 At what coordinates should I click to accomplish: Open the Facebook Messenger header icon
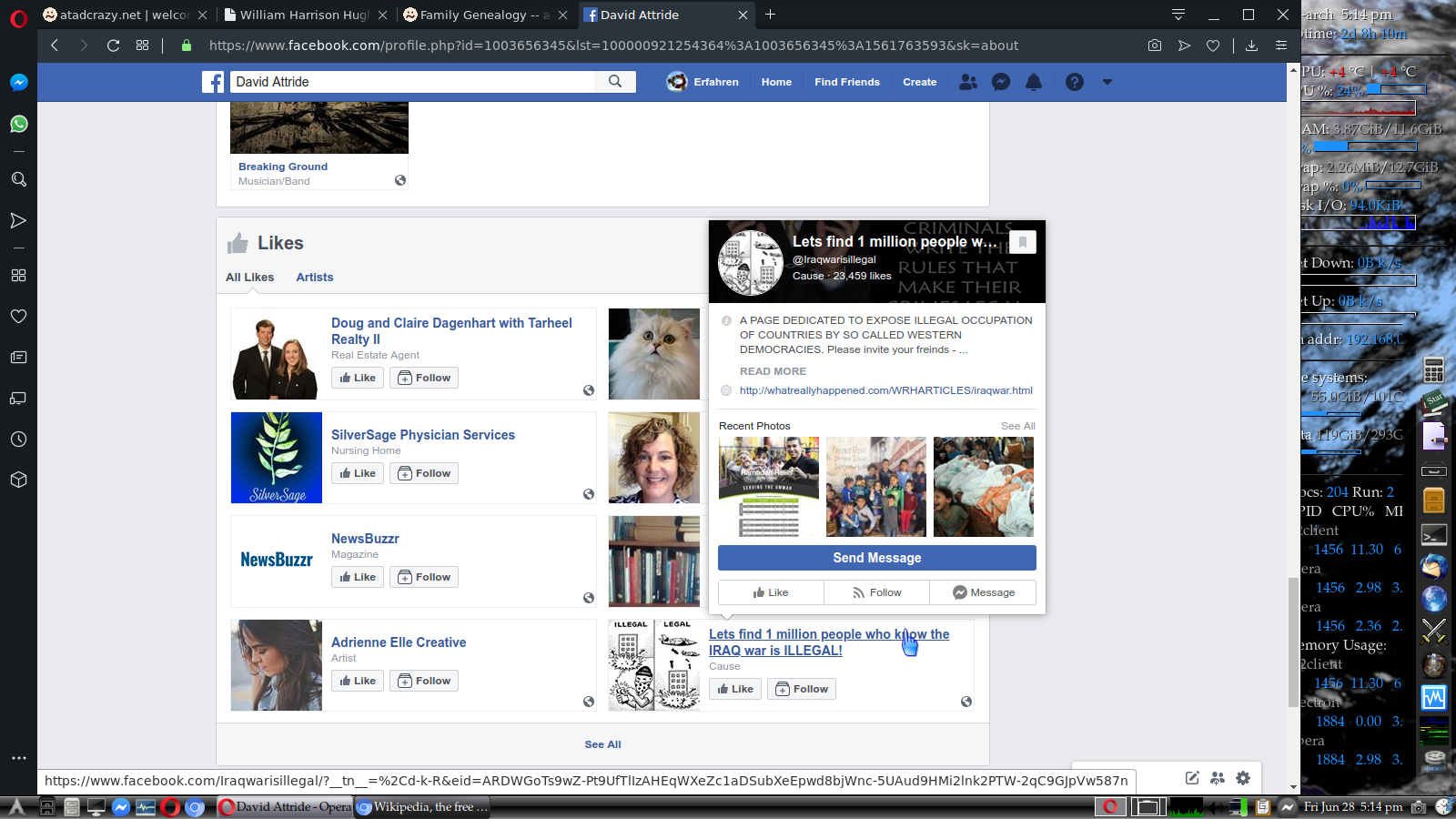pyautogui.click(x=1001, y=82)
